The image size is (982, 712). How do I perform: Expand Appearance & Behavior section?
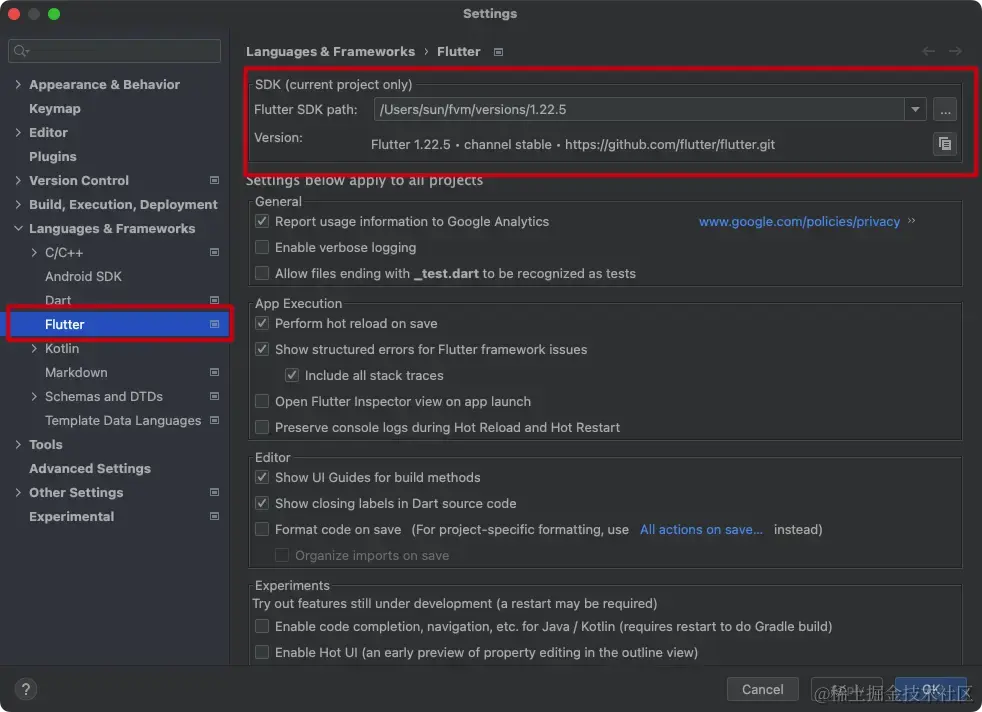(18, 85)
